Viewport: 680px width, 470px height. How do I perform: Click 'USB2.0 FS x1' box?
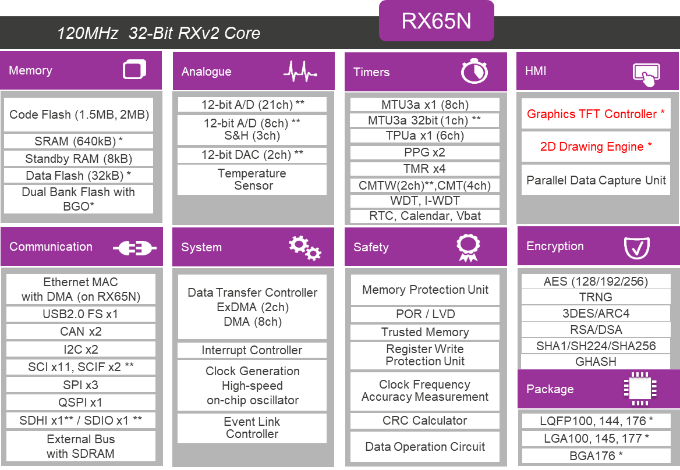pos(81,314)
